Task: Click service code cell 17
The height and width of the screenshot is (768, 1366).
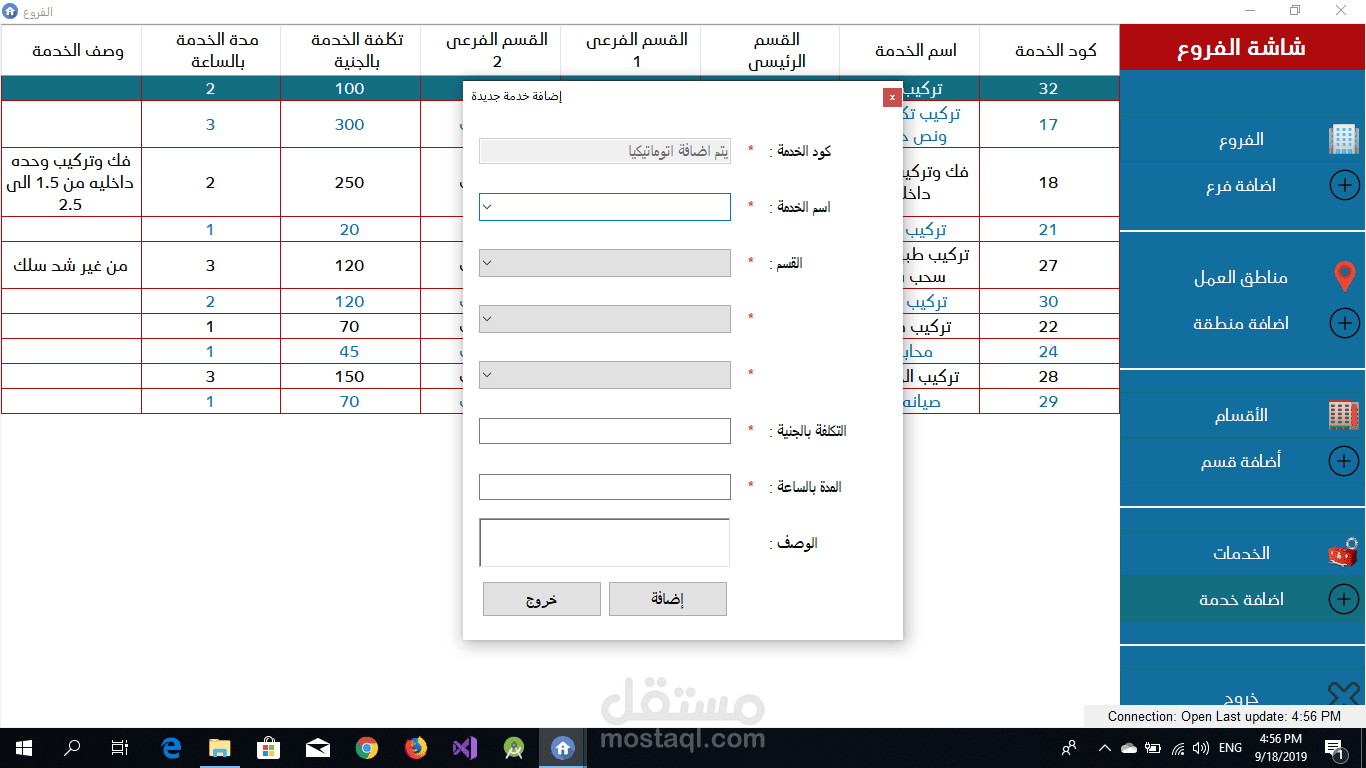Action: pyautogui.click(x=1049, y=124)
